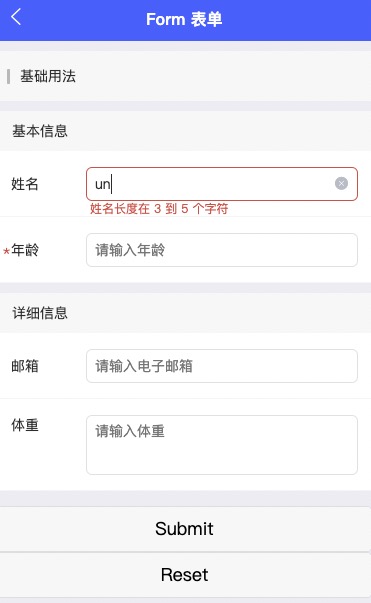Reset the form with the Reset button
This screenshot has width=371, height=603.
click(185, 575)
